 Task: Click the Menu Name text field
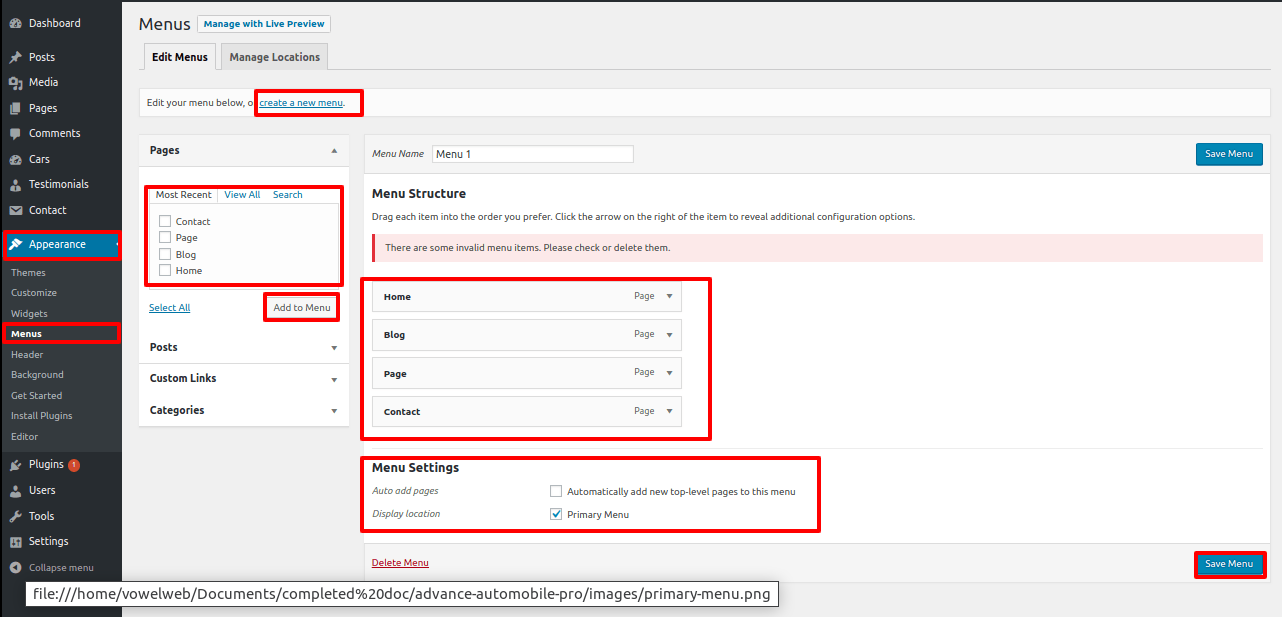pos(533,154)
